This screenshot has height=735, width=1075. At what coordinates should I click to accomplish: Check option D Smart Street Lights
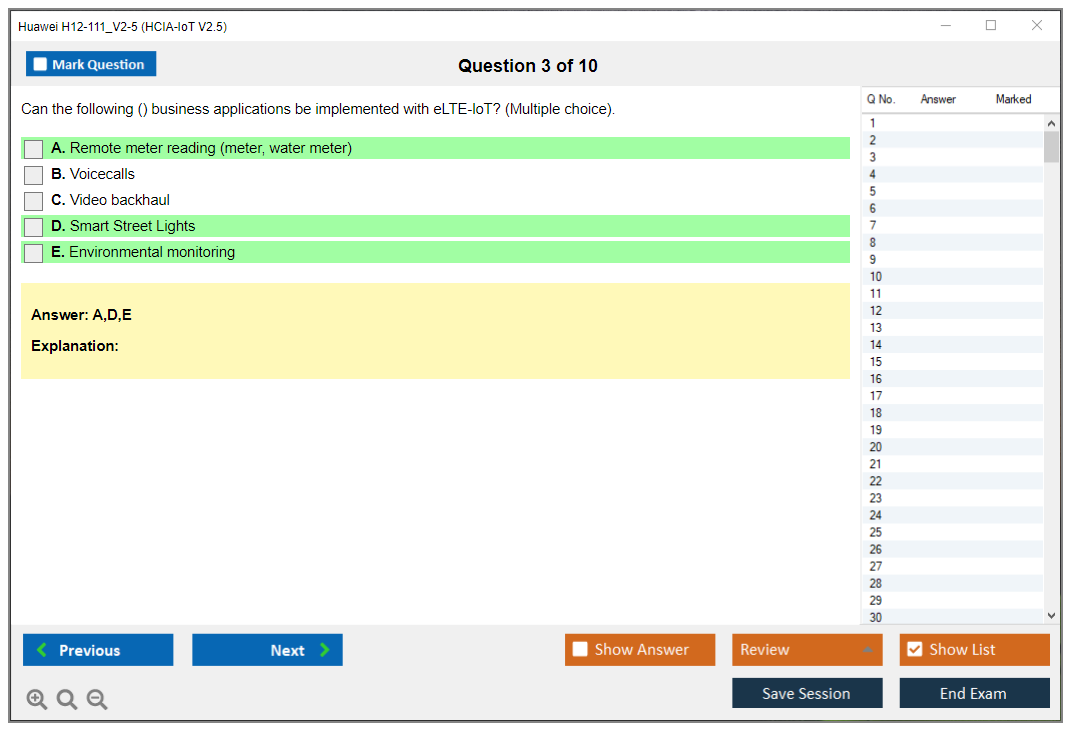click(34, 227)
